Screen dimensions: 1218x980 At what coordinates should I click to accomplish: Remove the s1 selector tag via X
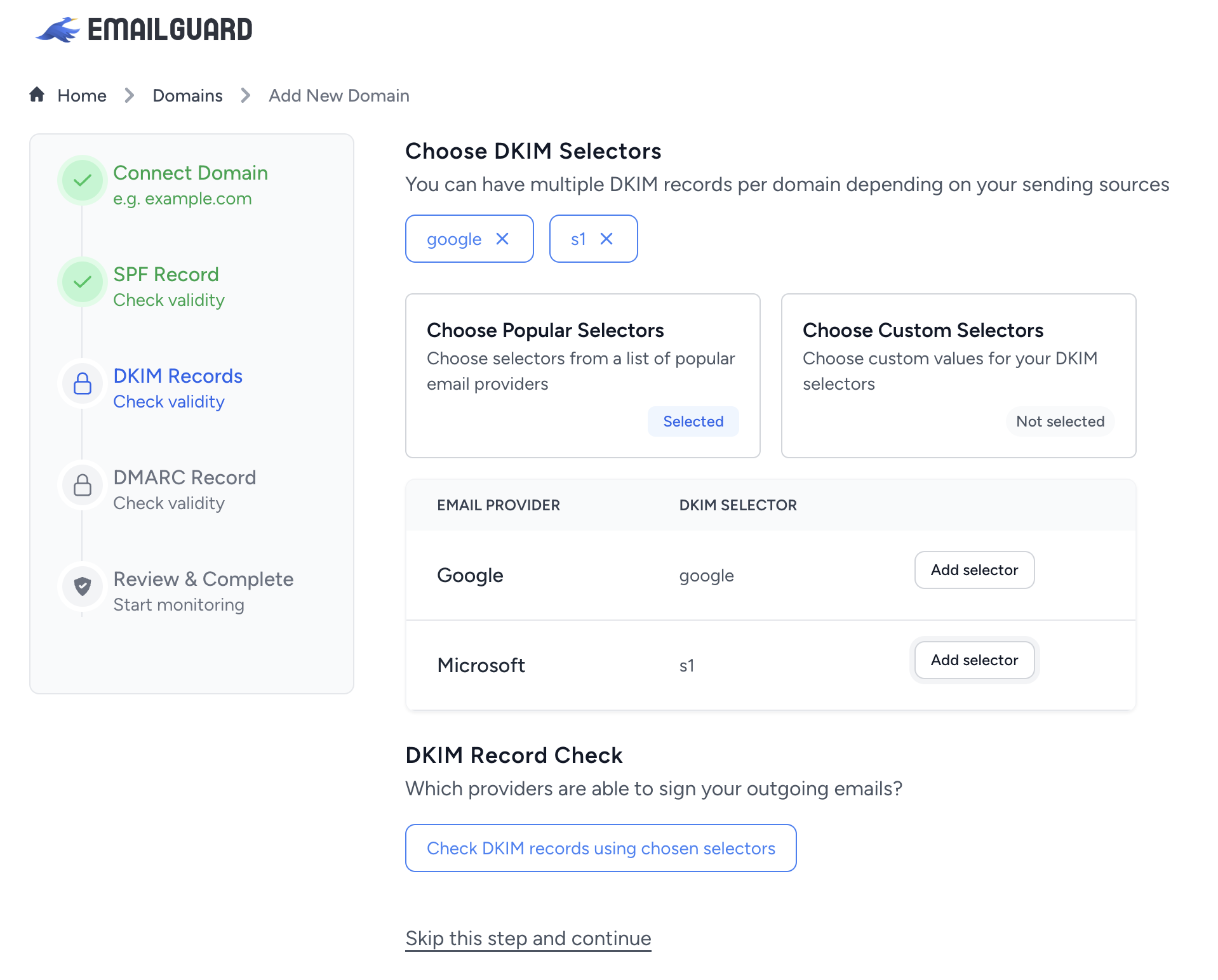606,239
